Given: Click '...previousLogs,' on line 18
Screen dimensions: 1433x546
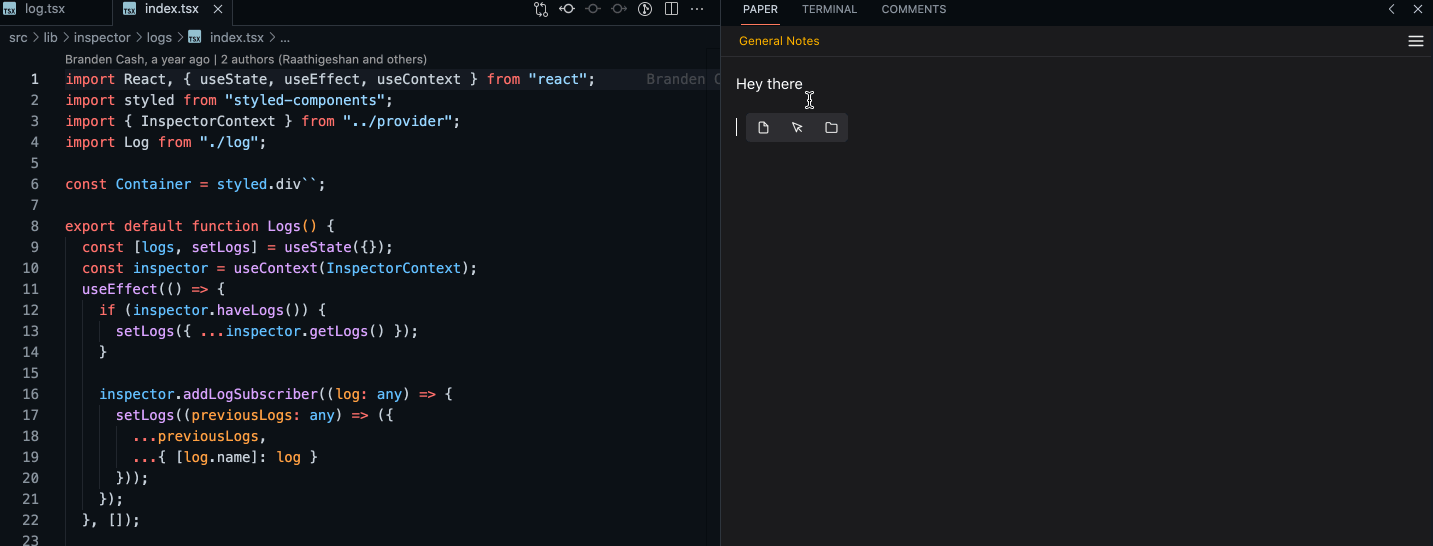Looking at the screenshot, I should (199, 436).
